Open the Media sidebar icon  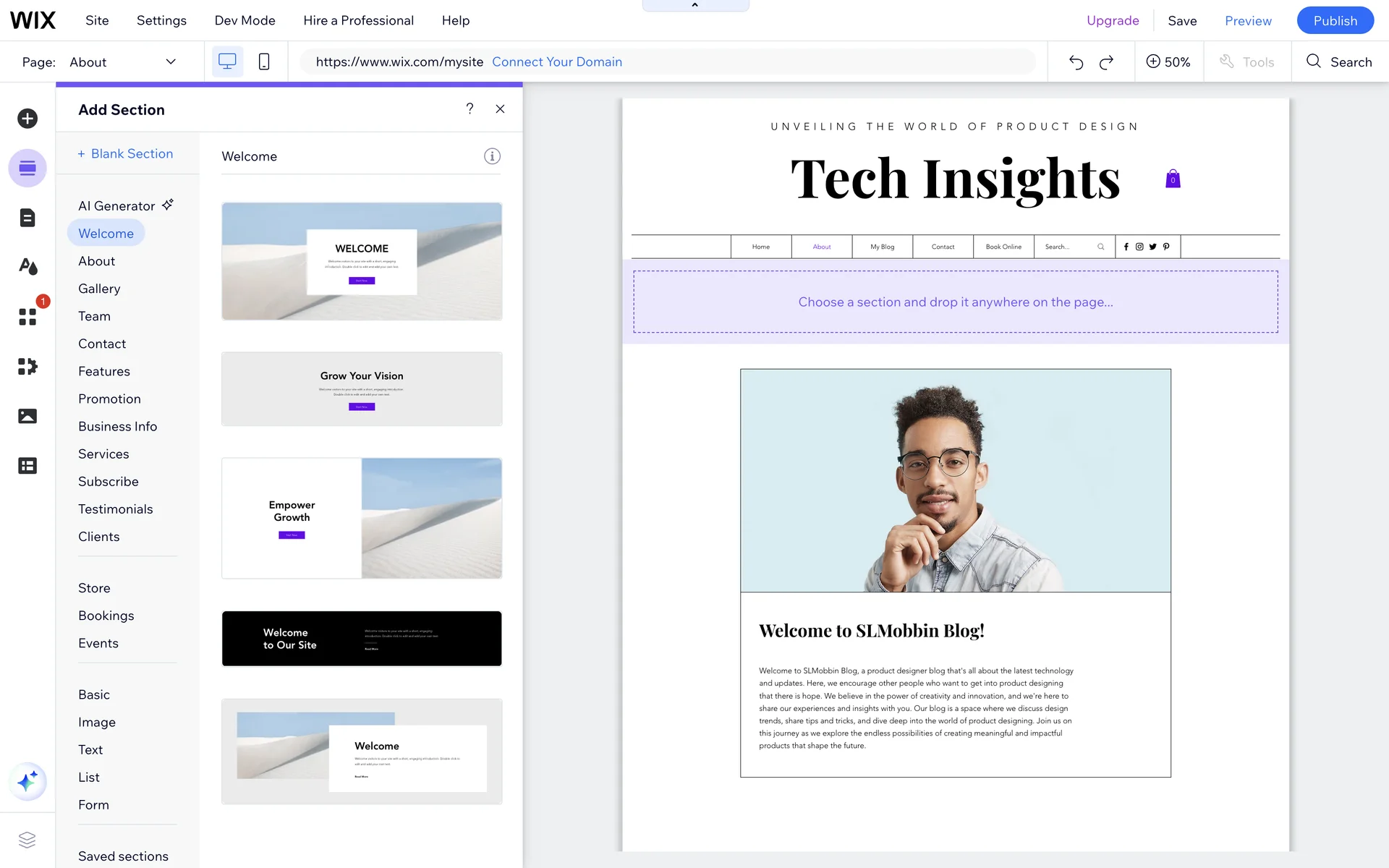(x=27, y=416)
